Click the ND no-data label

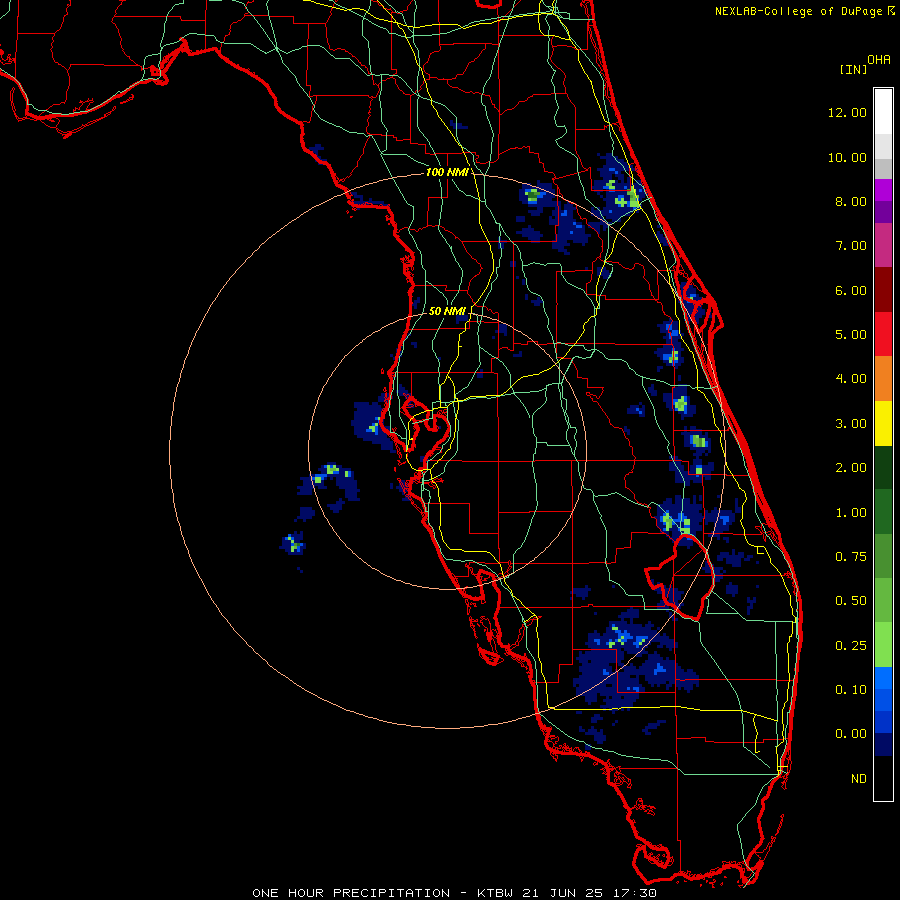tap(859, 779)
